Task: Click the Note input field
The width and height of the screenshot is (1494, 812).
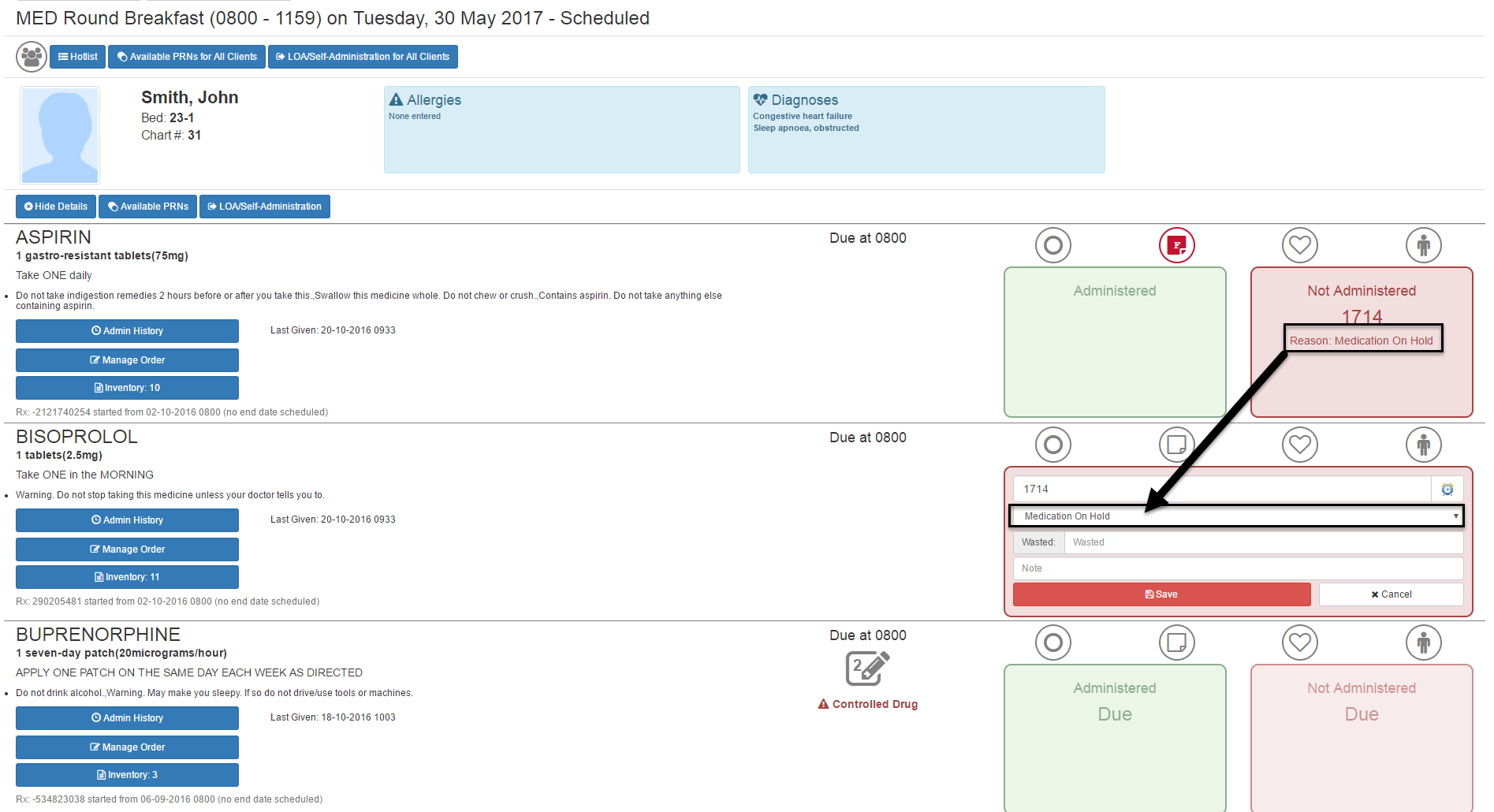Action: [1237, 568]
